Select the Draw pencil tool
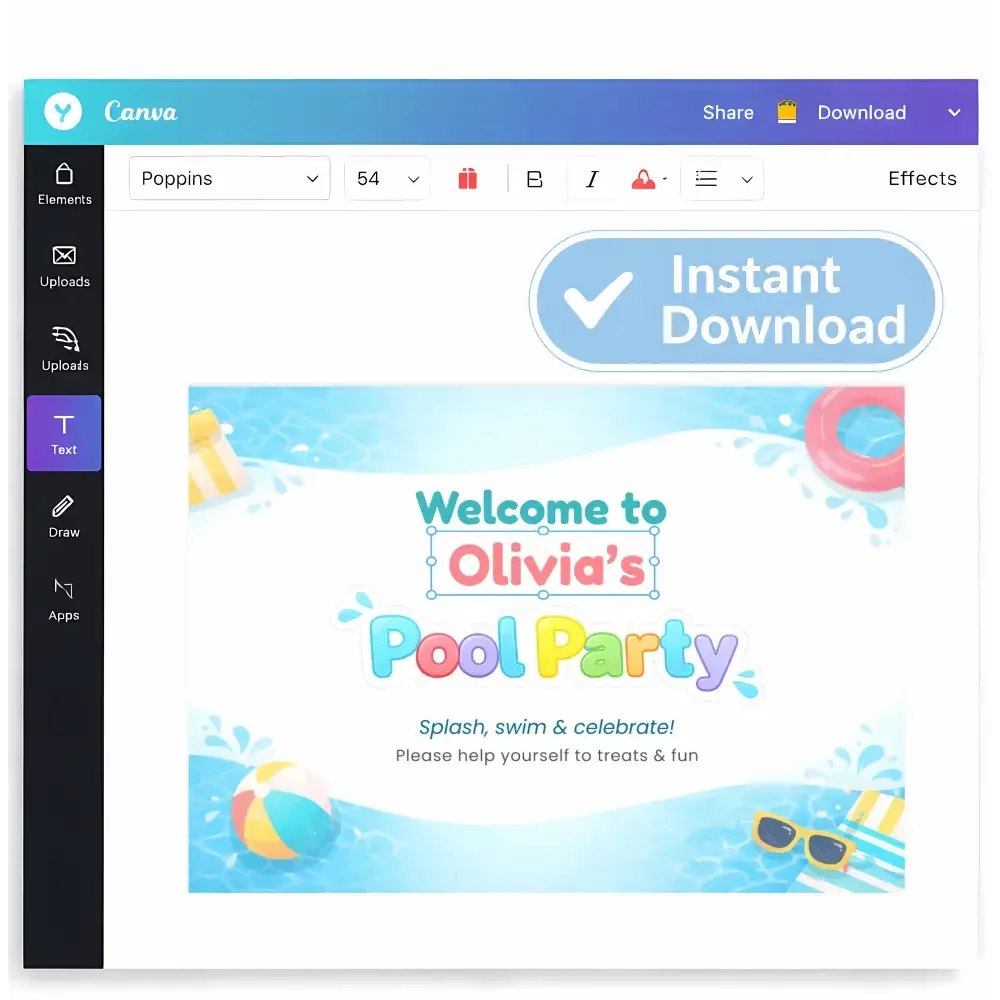Image resolution: width=1000 pixels, height=1000 pixels. [x=64, y=516]
